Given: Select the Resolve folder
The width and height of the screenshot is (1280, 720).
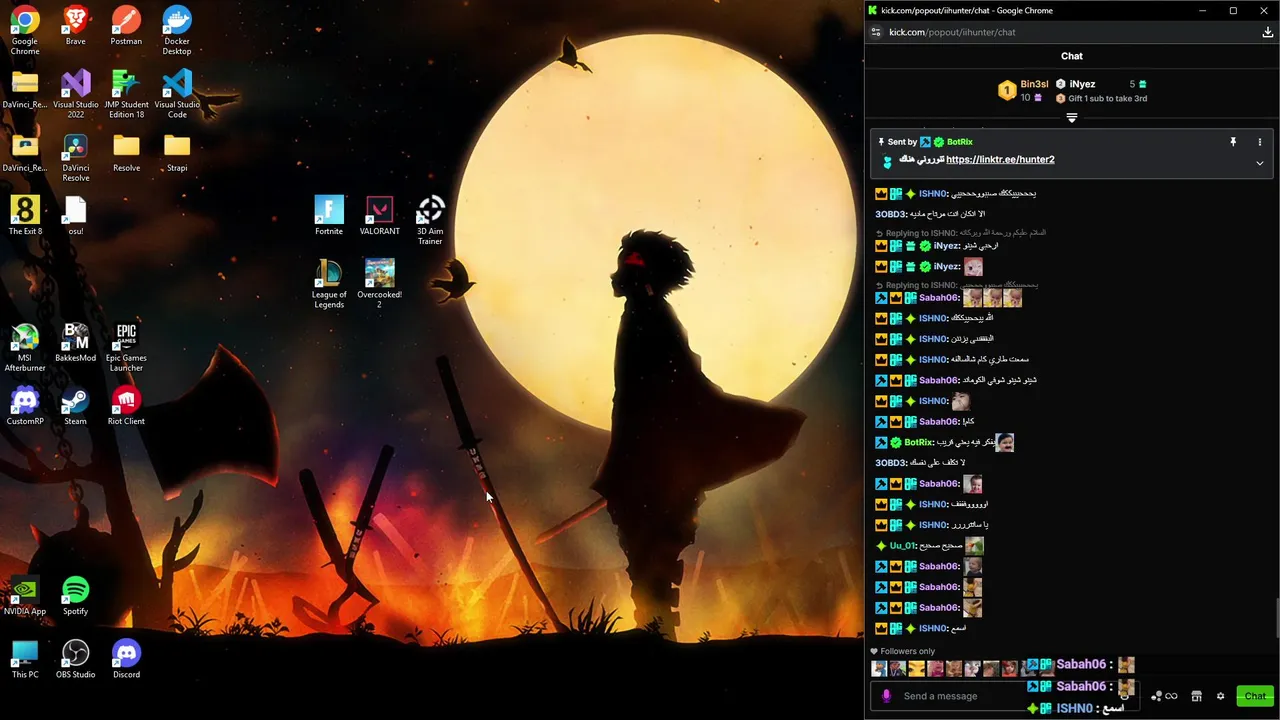Looking at the screenshot, I should (126, 153).
